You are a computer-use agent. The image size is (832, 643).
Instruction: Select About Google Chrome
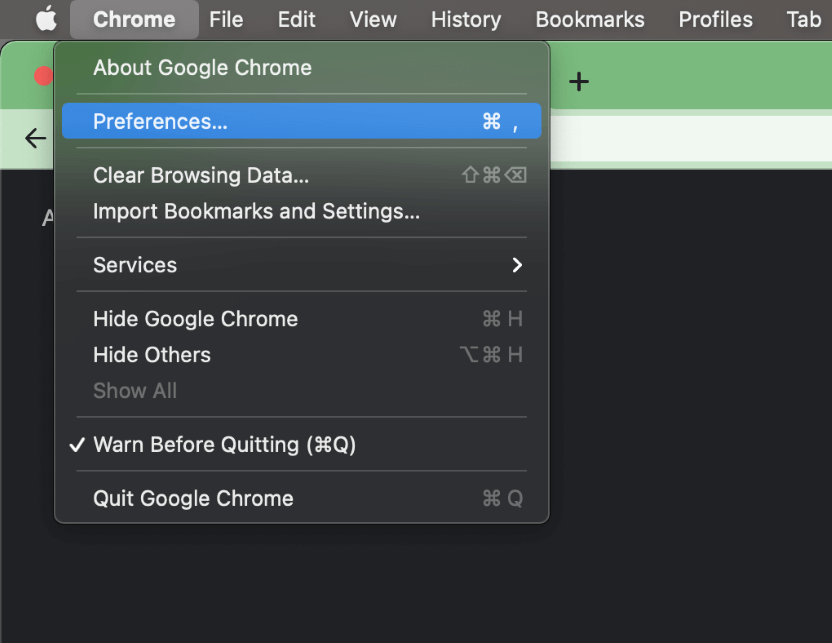coord(202,68)
